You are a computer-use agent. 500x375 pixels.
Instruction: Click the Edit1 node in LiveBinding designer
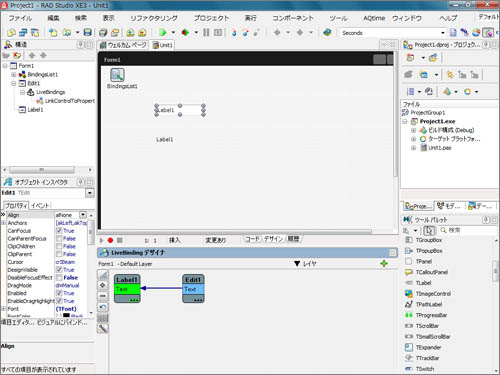193,288
